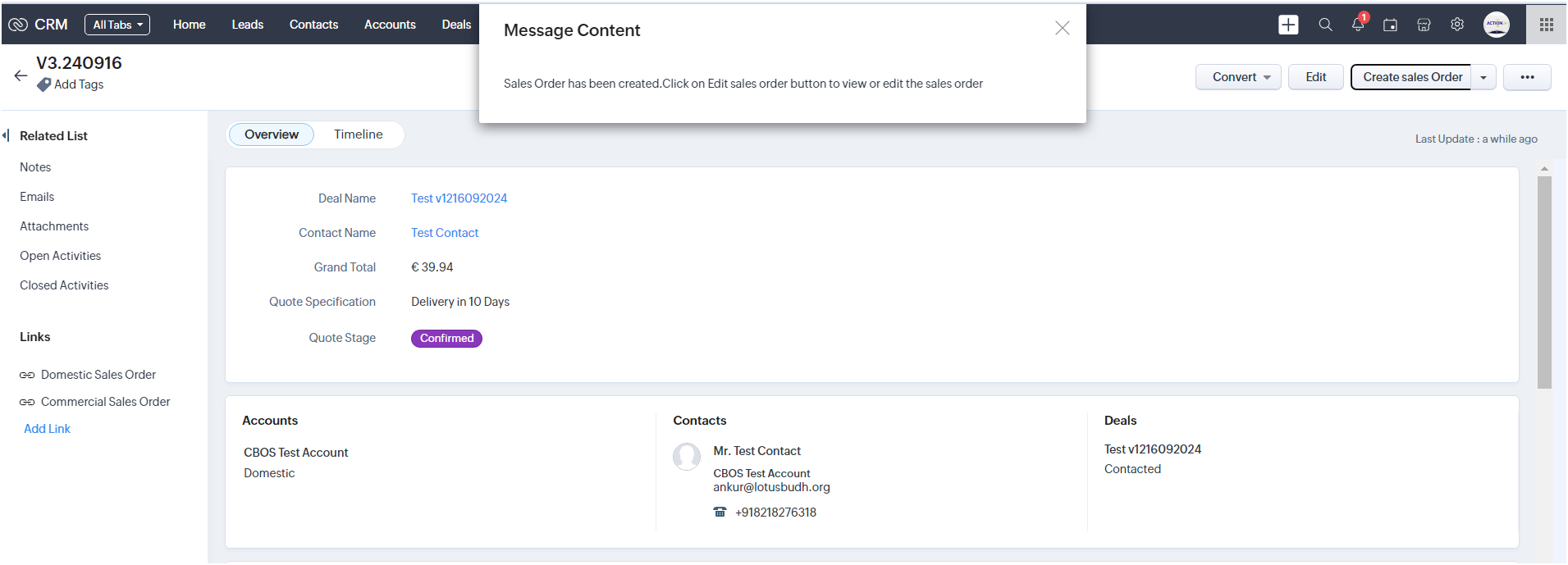Click the user profile avatar
The image size is (1568, 565).
tap(1496, 25)
